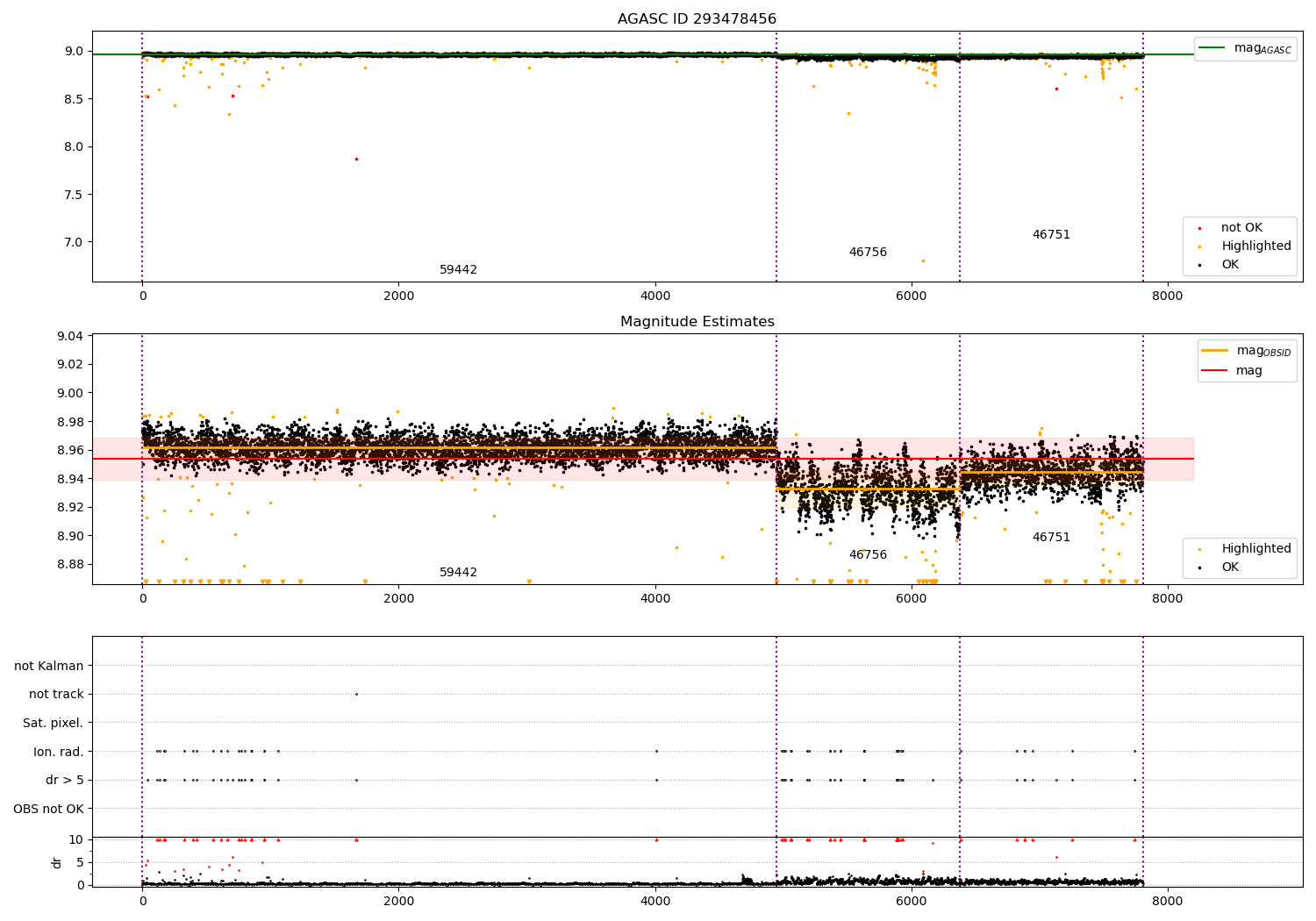
Task: Click the '2000' x-tick under Magnitude Estimates plot
Action: point(399,599)
